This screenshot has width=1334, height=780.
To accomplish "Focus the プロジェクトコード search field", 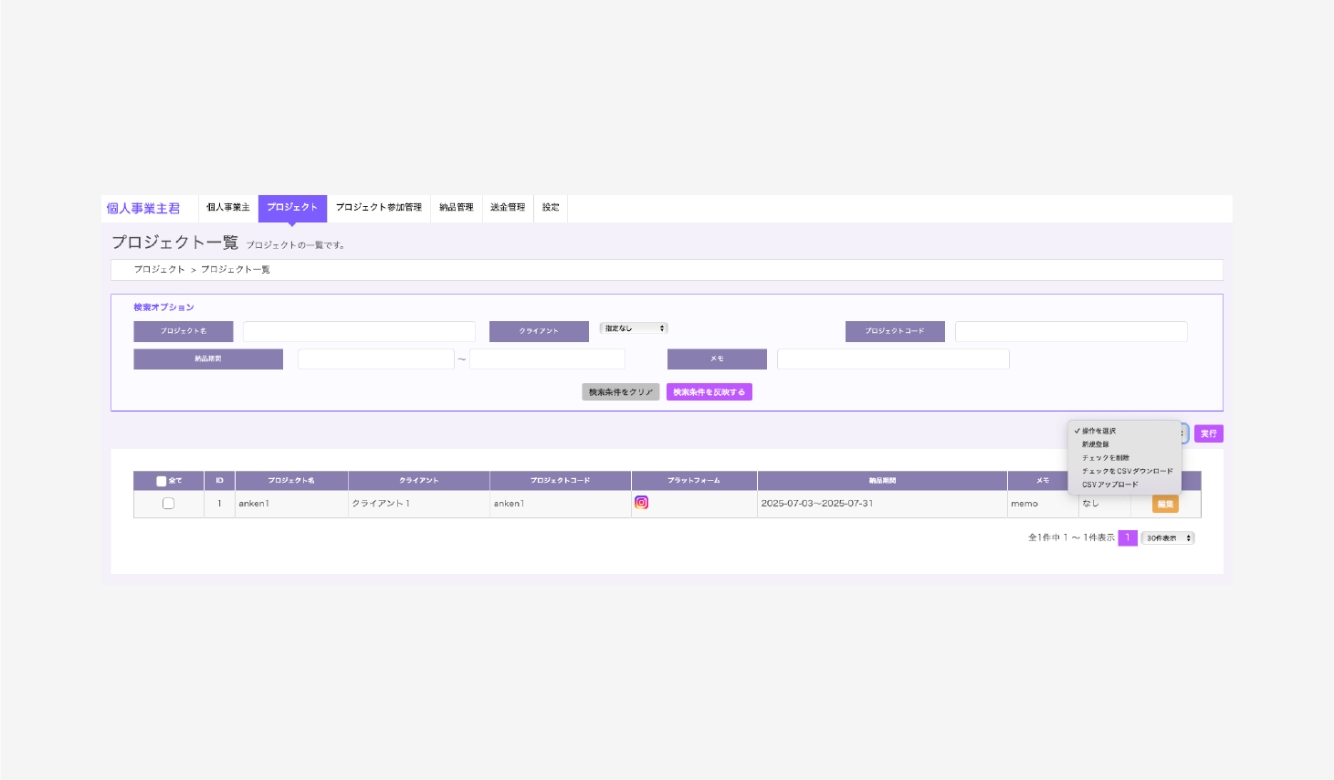I will coord(1071,332).
